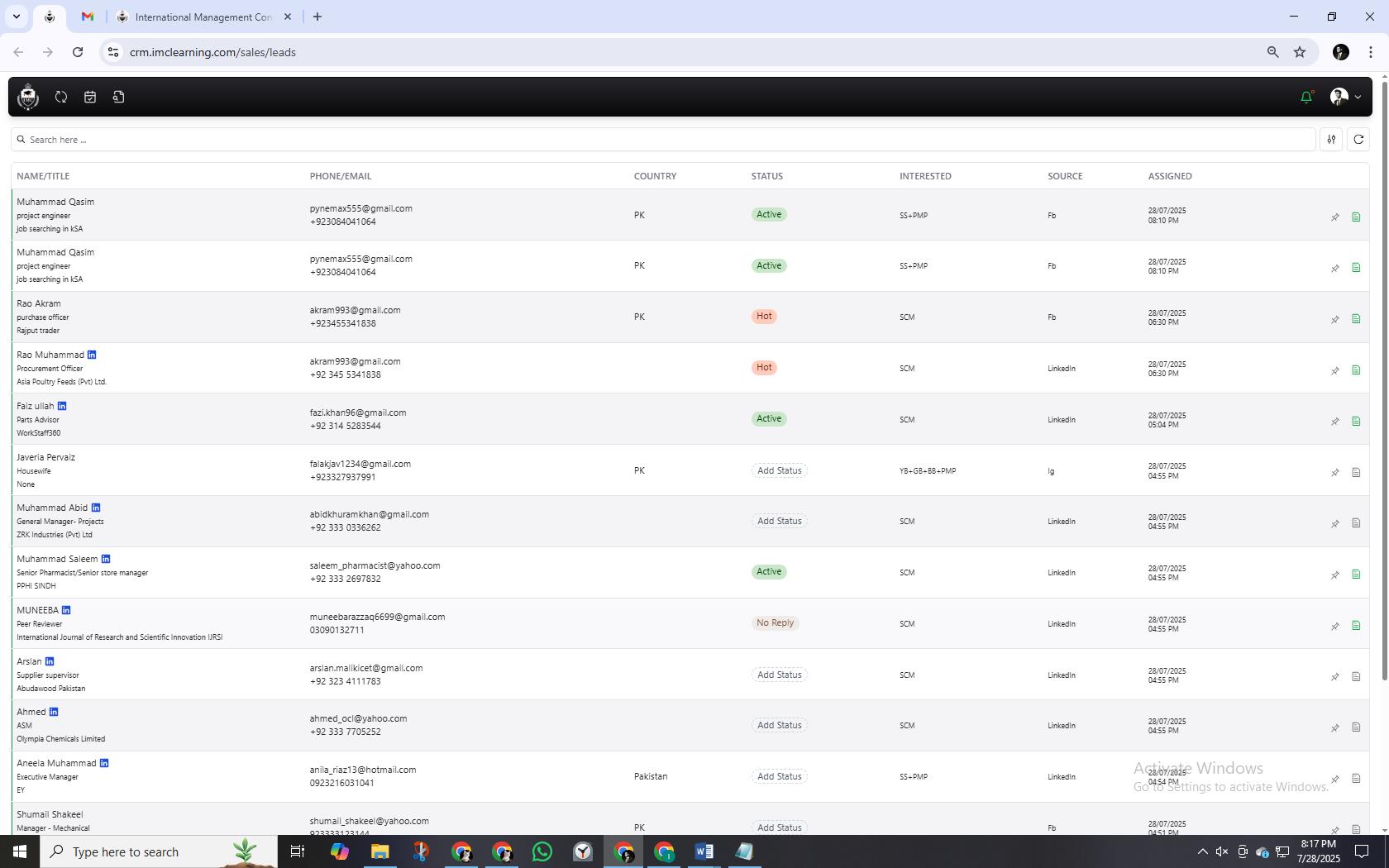This screenshot has height=868, width=1389.
Task: Open notes for the MUNEEBA lead
Action: 1356,626
